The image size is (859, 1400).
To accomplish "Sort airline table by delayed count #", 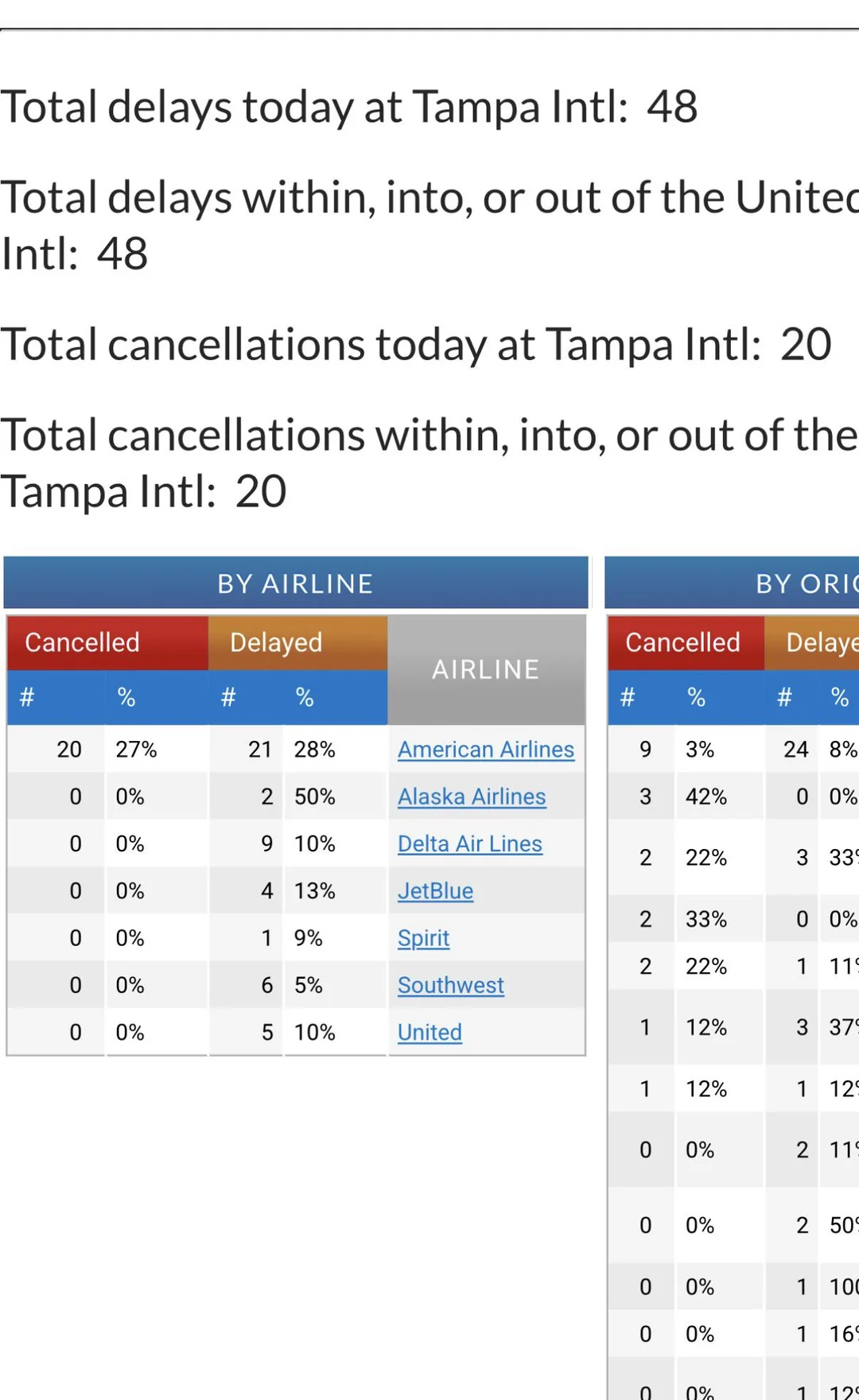I will (228, 697).
